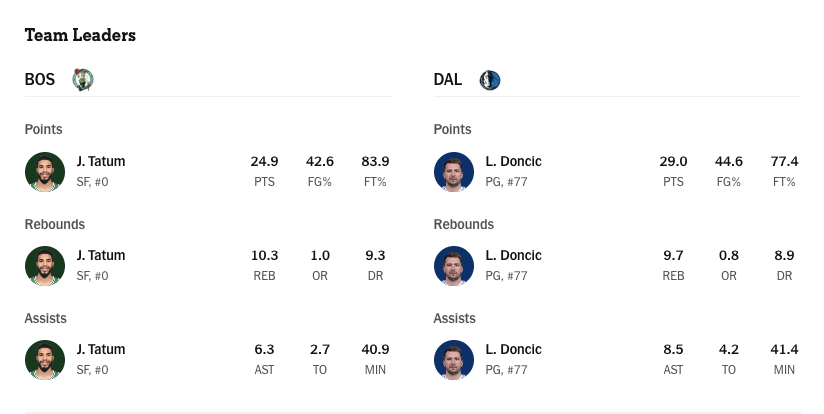Open J. Tatum's headshot under Rebounds
Screen dimensions: 824x414
pyautogui.click(x=45, y=266)
